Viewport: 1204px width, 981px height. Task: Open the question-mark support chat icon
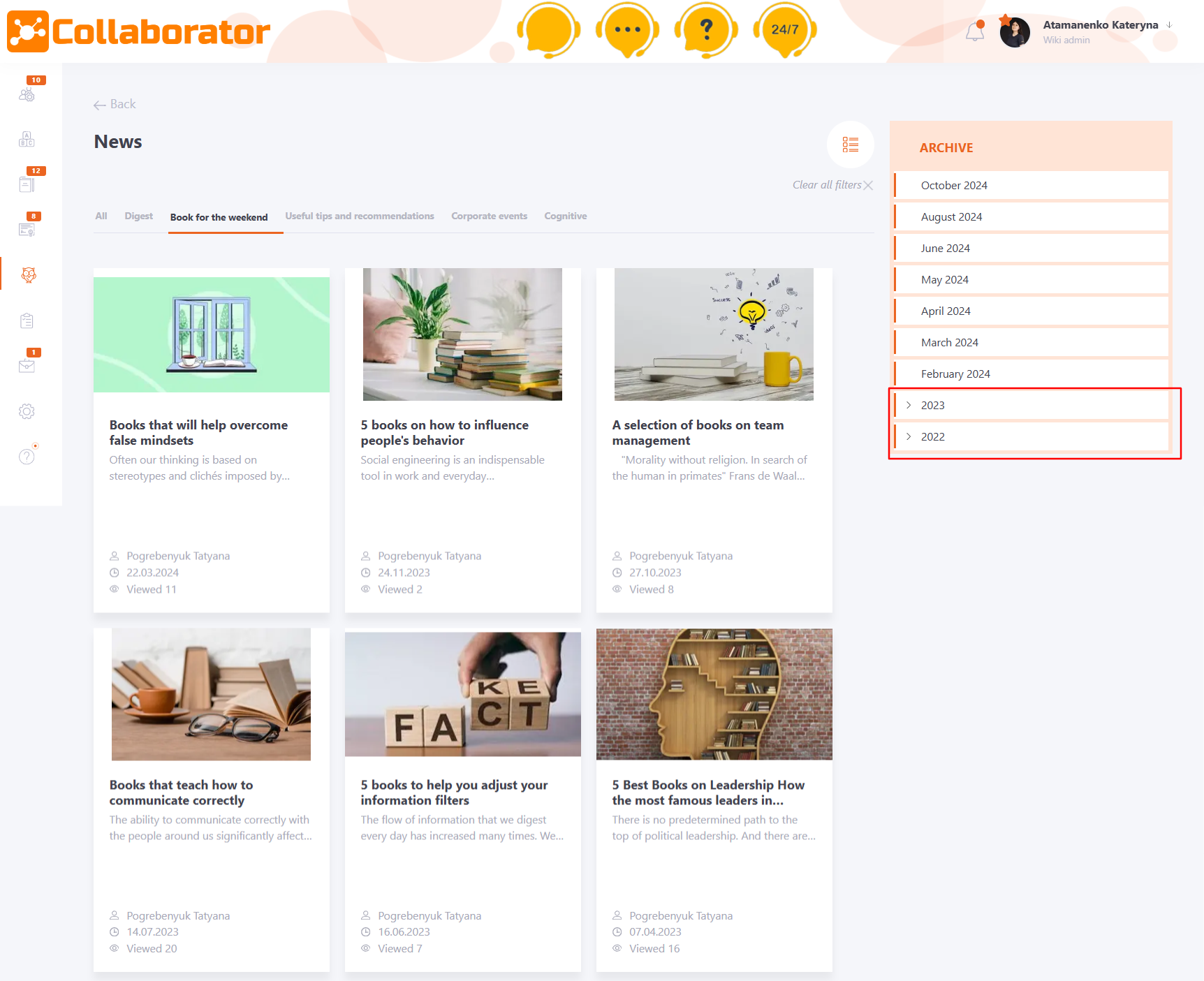click(x=705, y=30)
